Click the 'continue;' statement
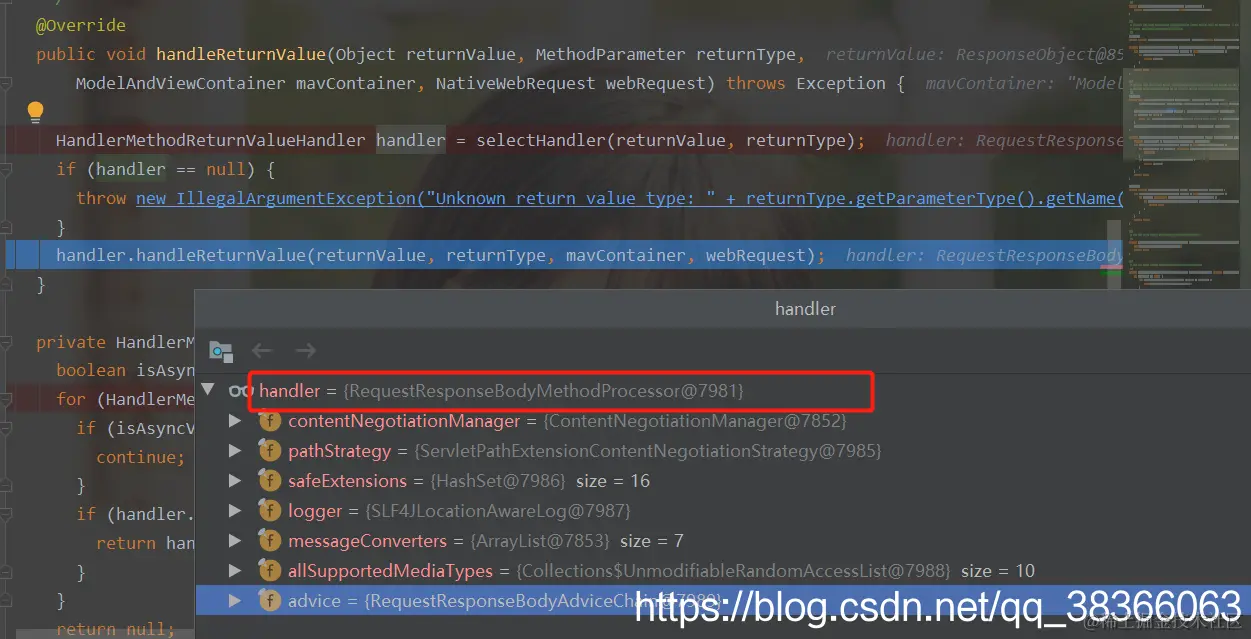Image resolution: width=1251 pixels, height=639 pixels. (x=140, y=457)
